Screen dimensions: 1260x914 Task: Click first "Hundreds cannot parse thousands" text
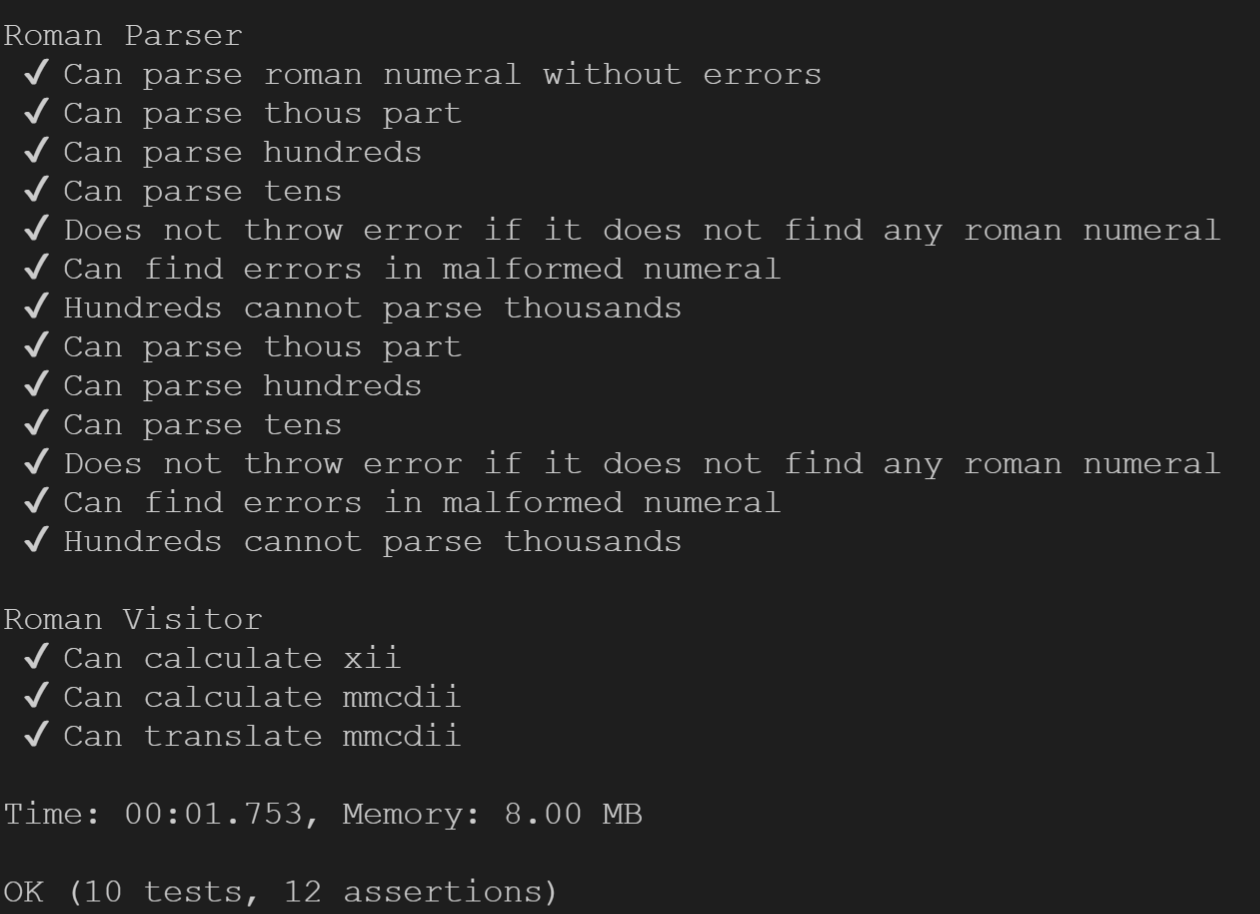click(372, 309)
